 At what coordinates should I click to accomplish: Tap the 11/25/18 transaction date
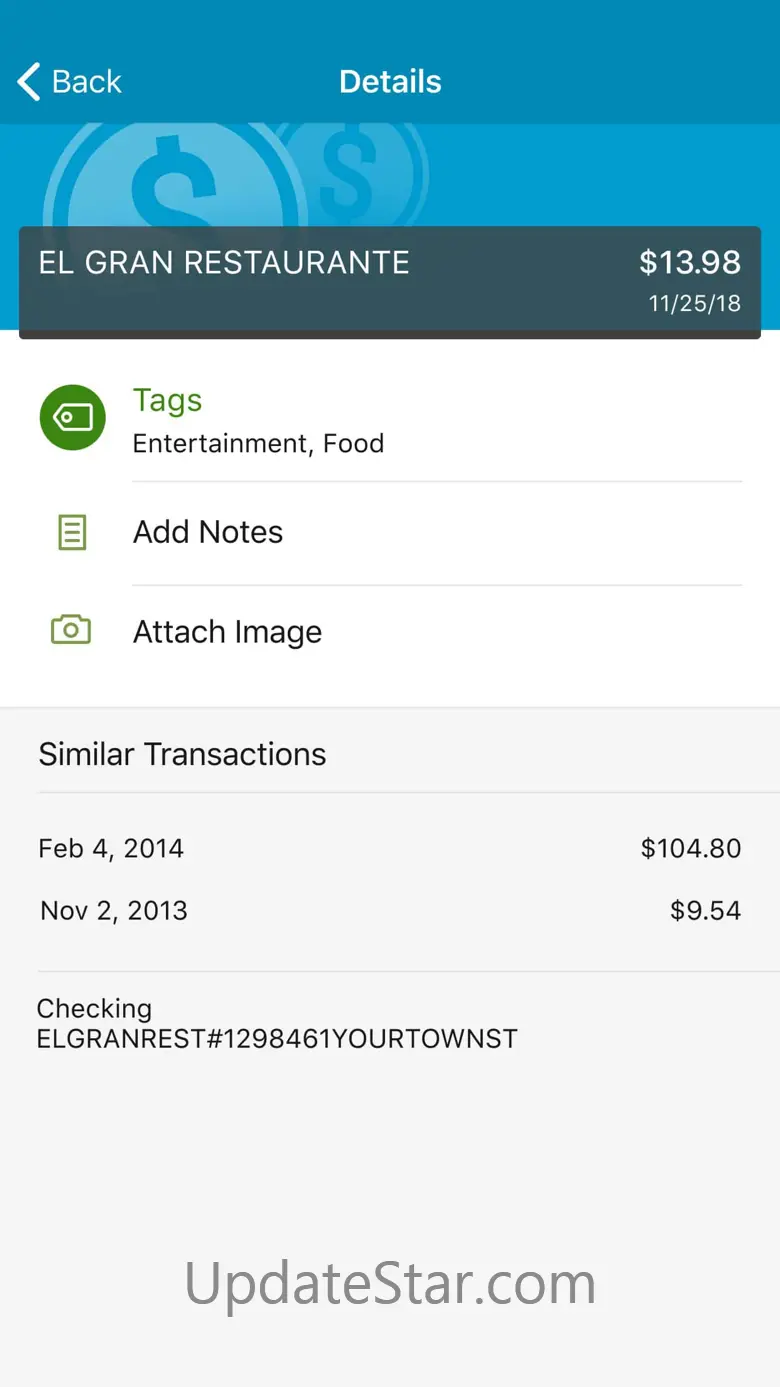click(x=695, y=304)
